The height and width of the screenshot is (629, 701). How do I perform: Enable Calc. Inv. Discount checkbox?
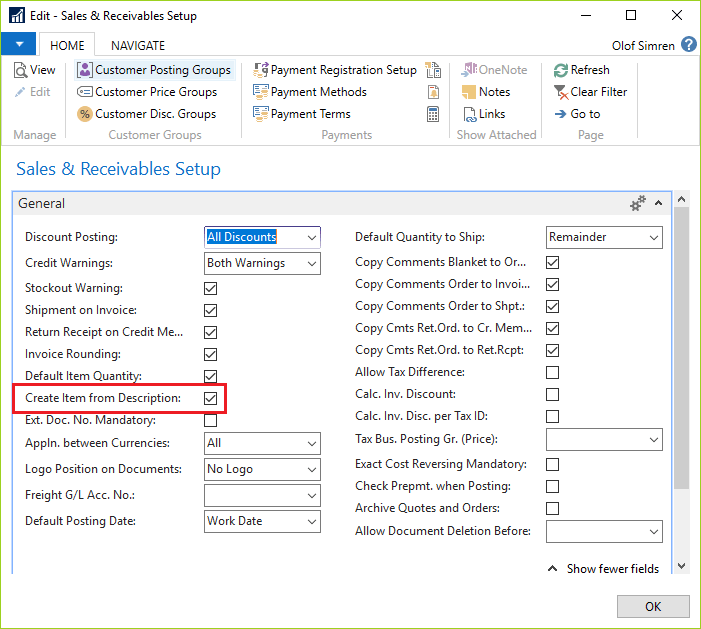553,394
